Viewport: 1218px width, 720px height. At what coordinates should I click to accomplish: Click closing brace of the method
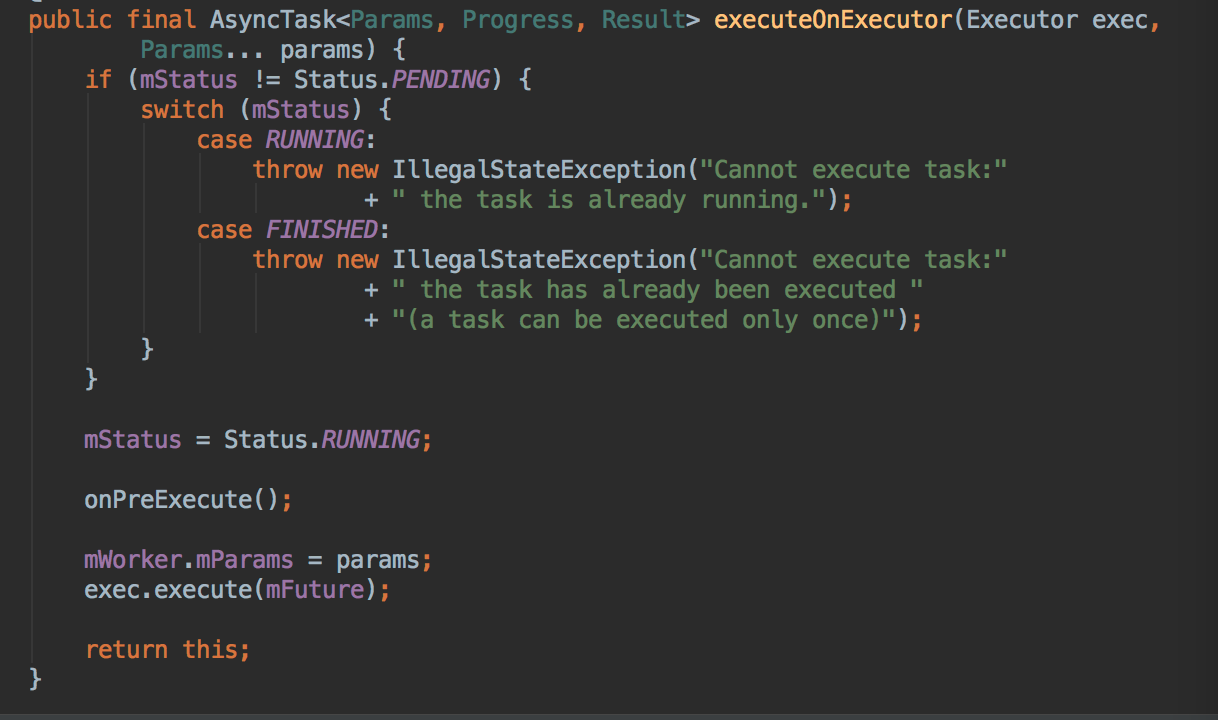tap(36, 679)
